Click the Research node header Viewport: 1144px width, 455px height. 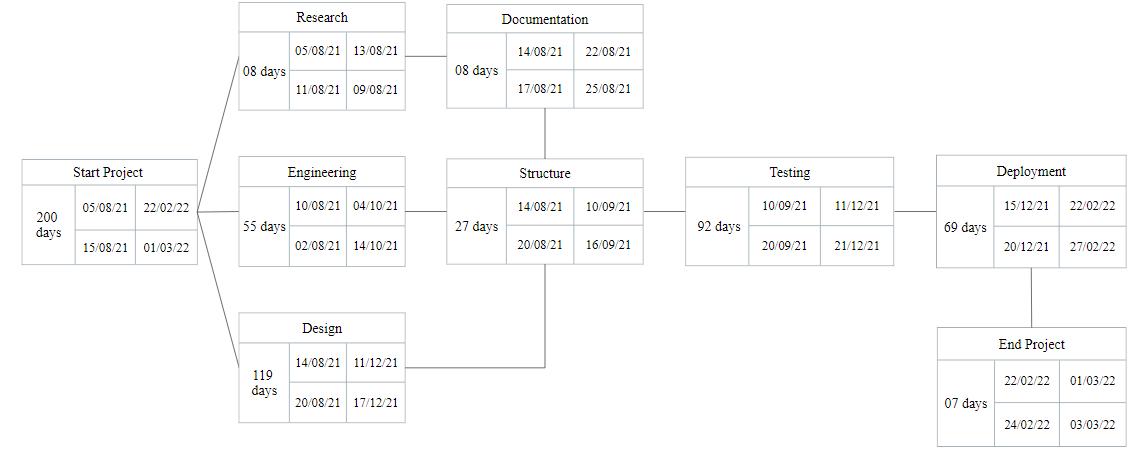[x=322, y=18]
